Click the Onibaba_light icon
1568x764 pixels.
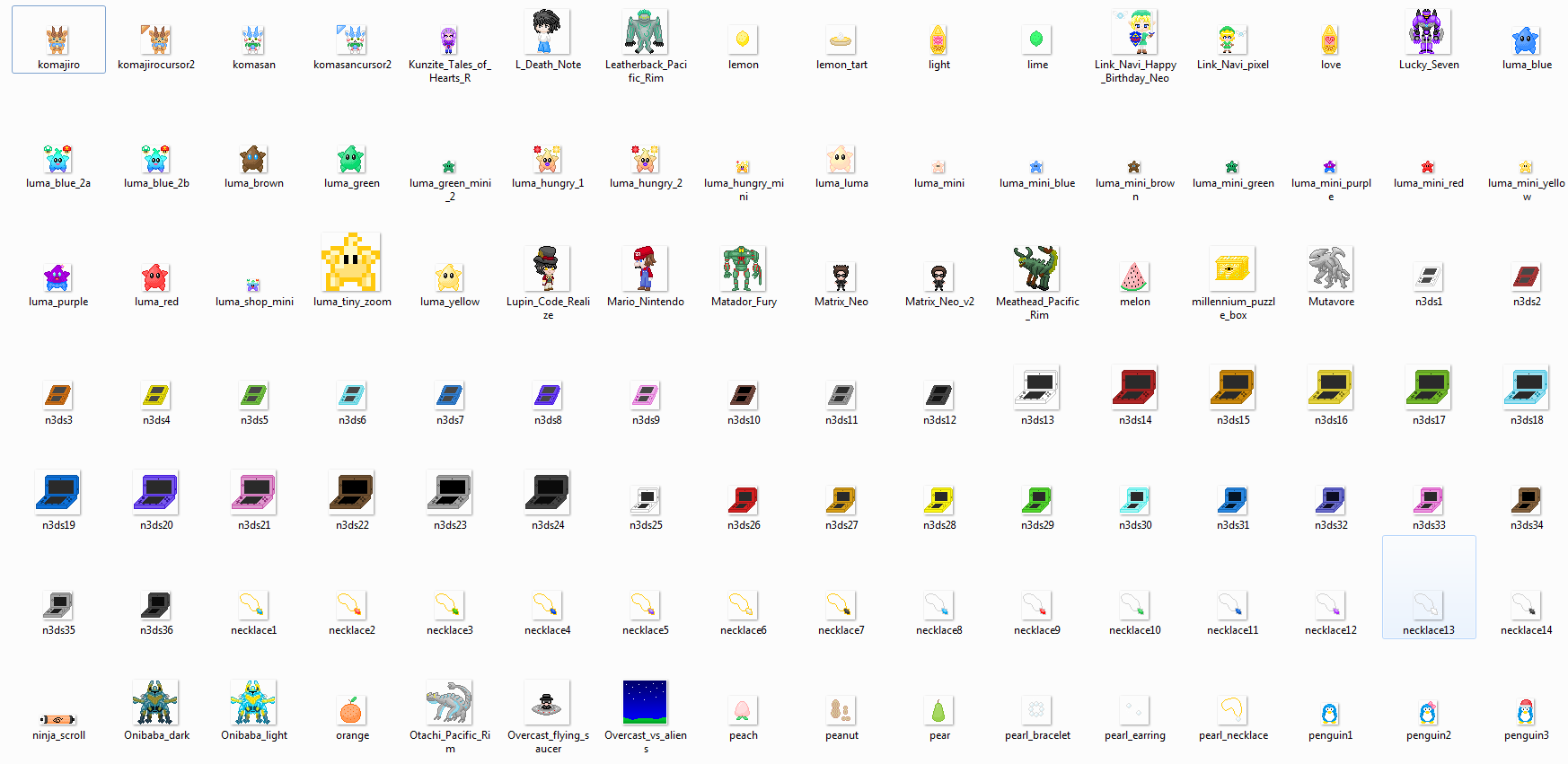pyautogui.click(x=253, y=702)
